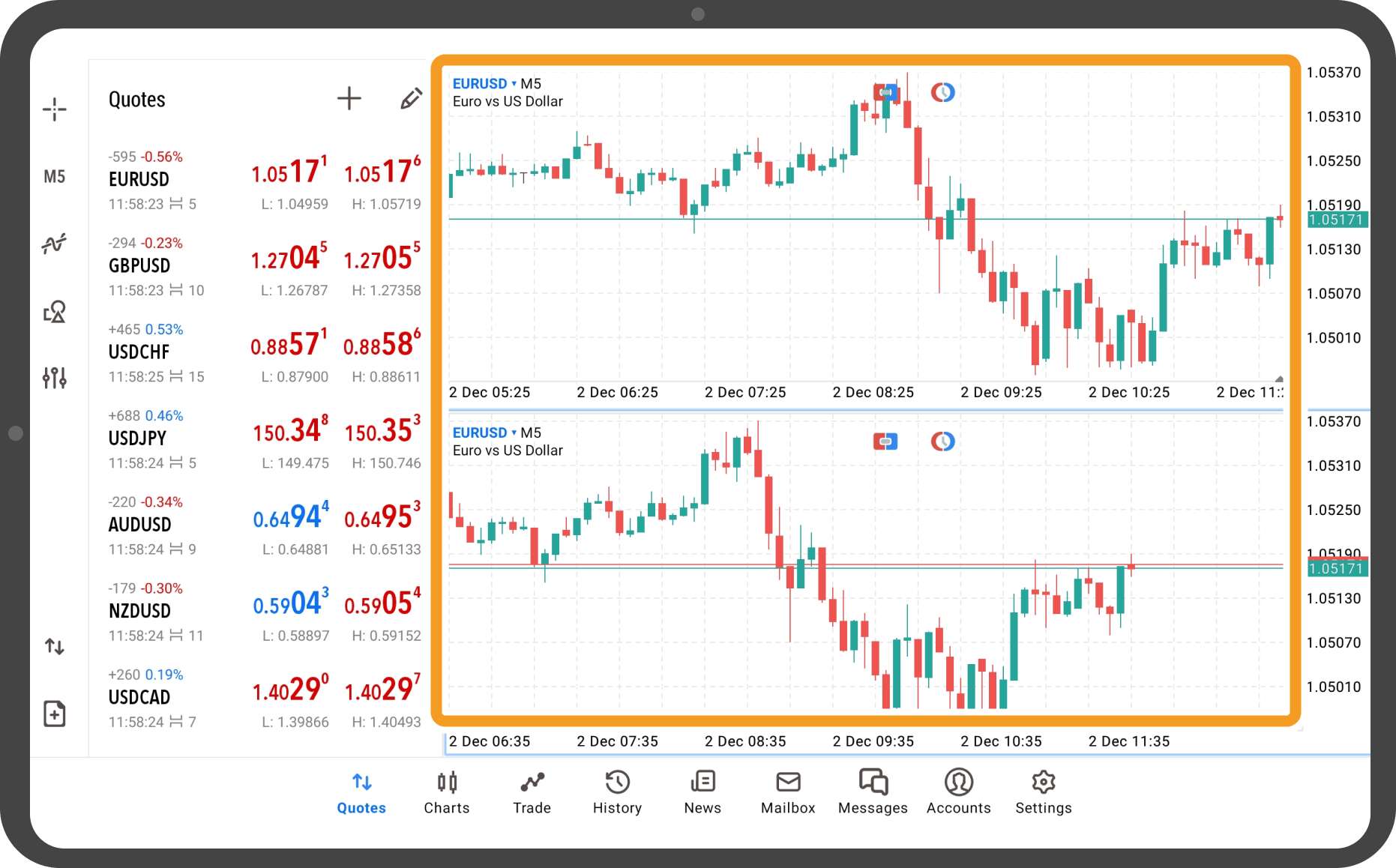Open the News tab
Viewport: 1396px width, 868px height.
pyautogui.click(x=702, y=792)
